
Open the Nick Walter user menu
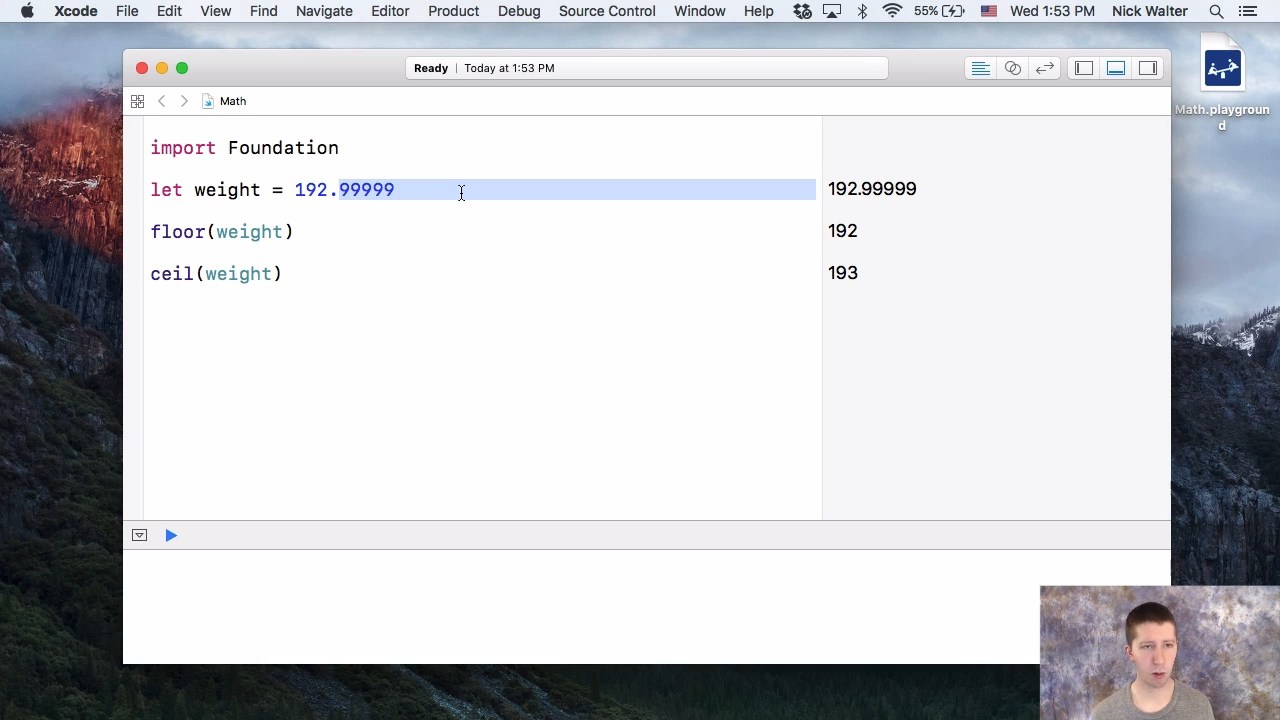click(1150, 11)
